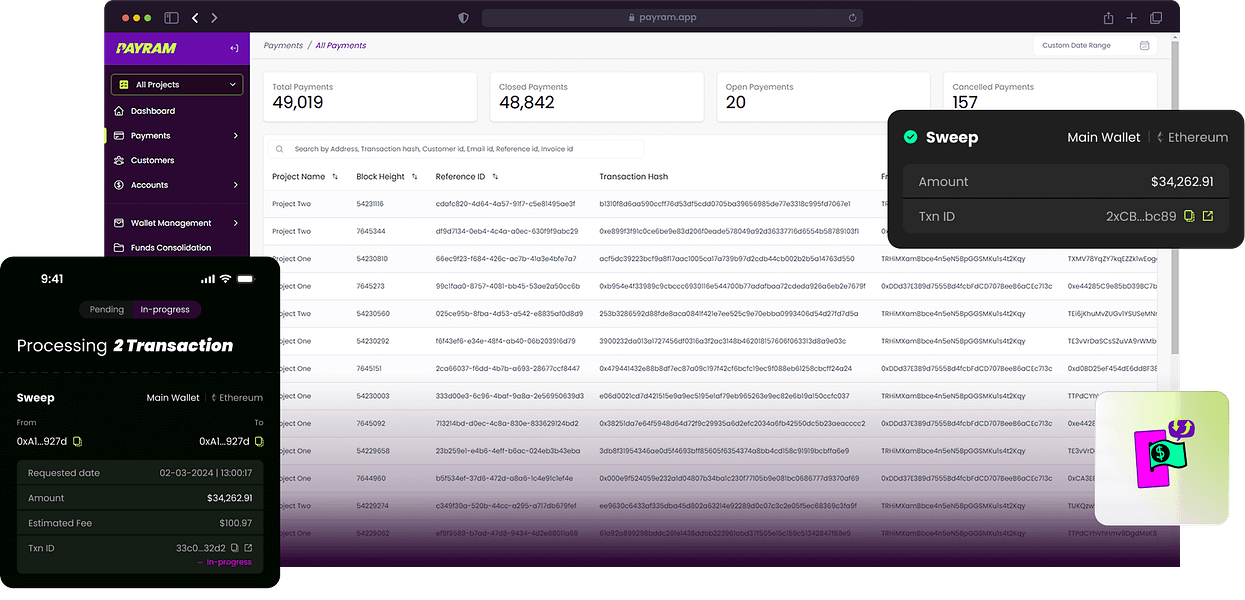Sort table by Project Name arrows
This screenshot has height=600, width=1245.
pyautogui.click(x=335, y=177)
